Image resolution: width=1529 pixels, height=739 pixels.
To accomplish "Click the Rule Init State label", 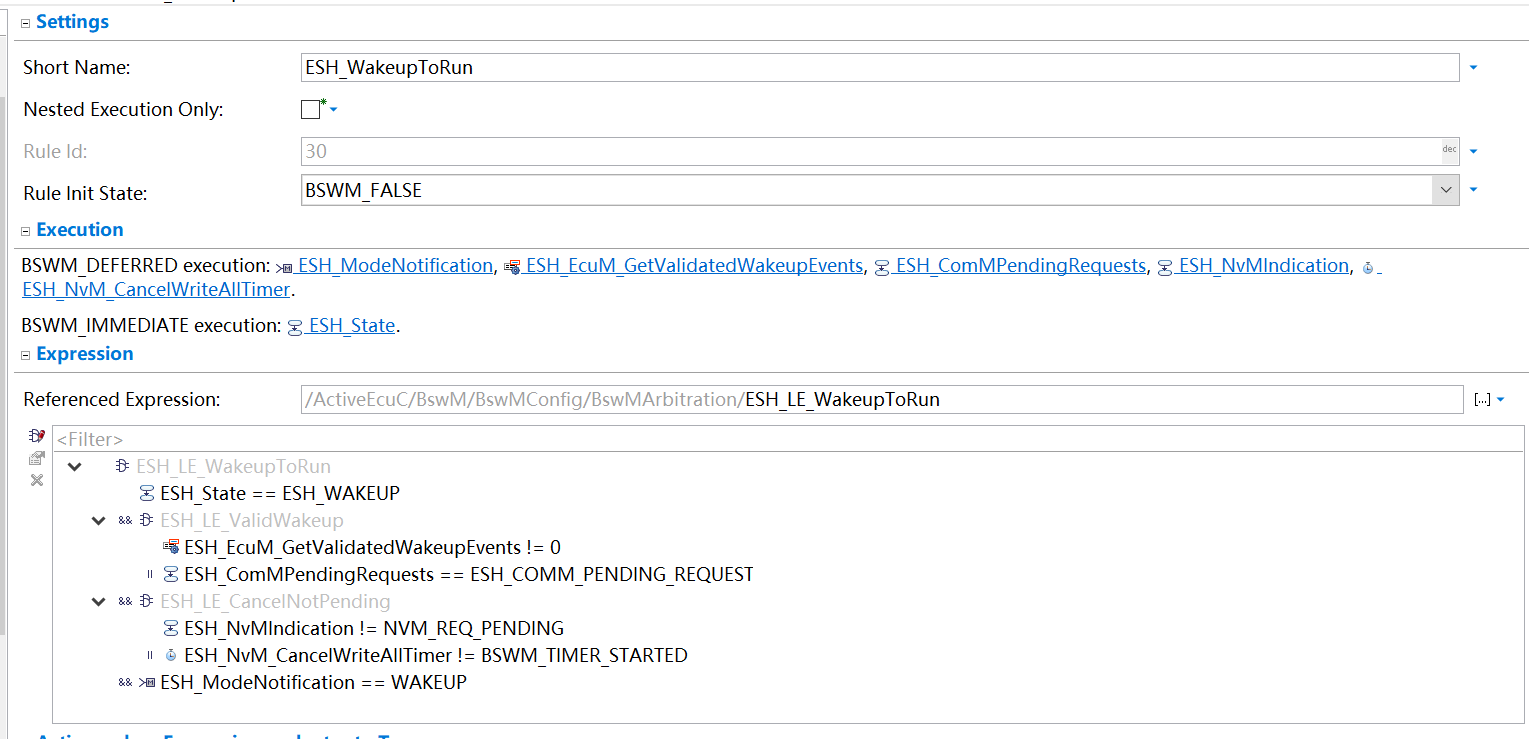I will (x=85, y=193).
